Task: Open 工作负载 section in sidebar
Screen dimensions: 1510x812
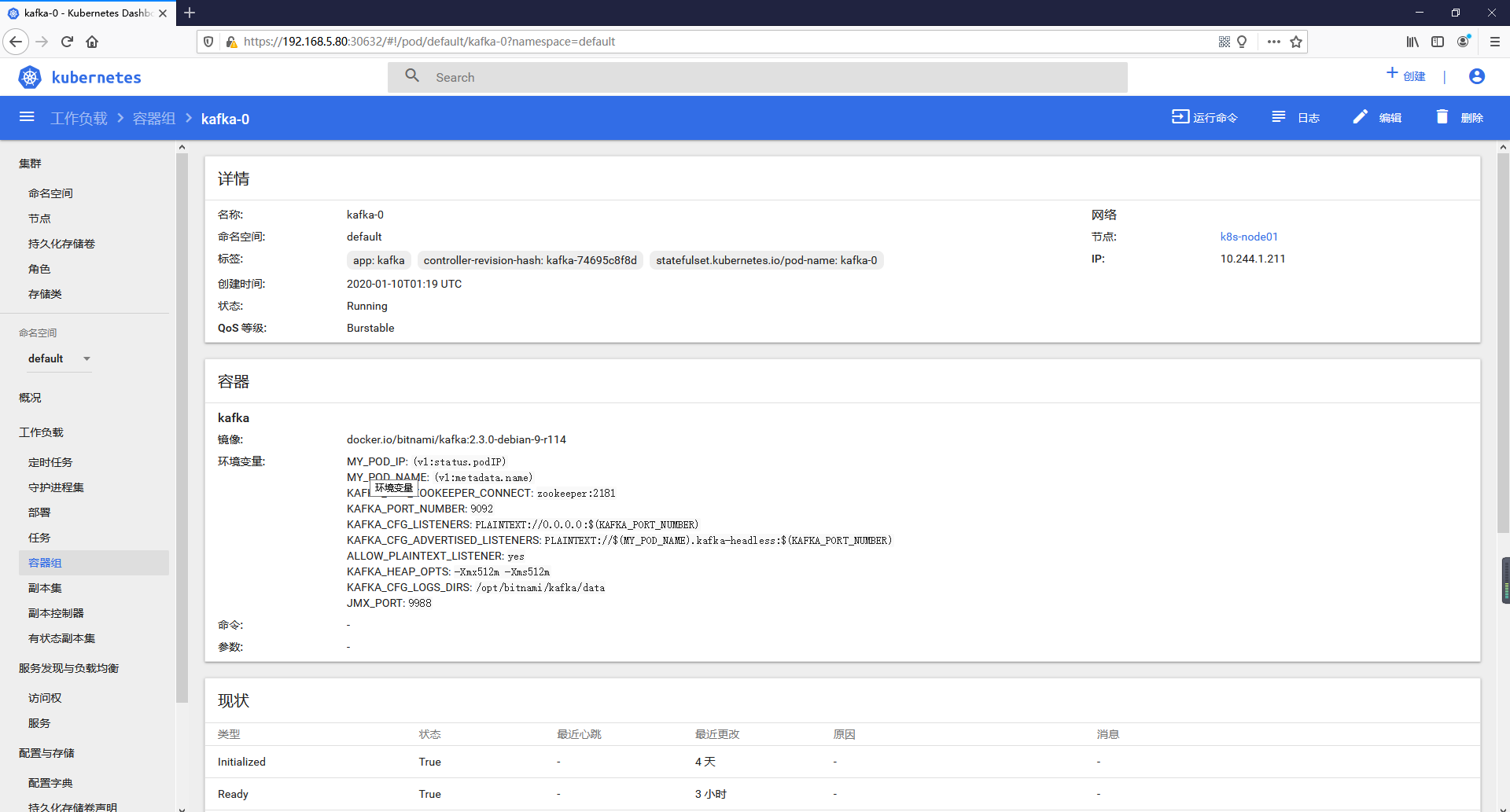Action: coord(41,432)
